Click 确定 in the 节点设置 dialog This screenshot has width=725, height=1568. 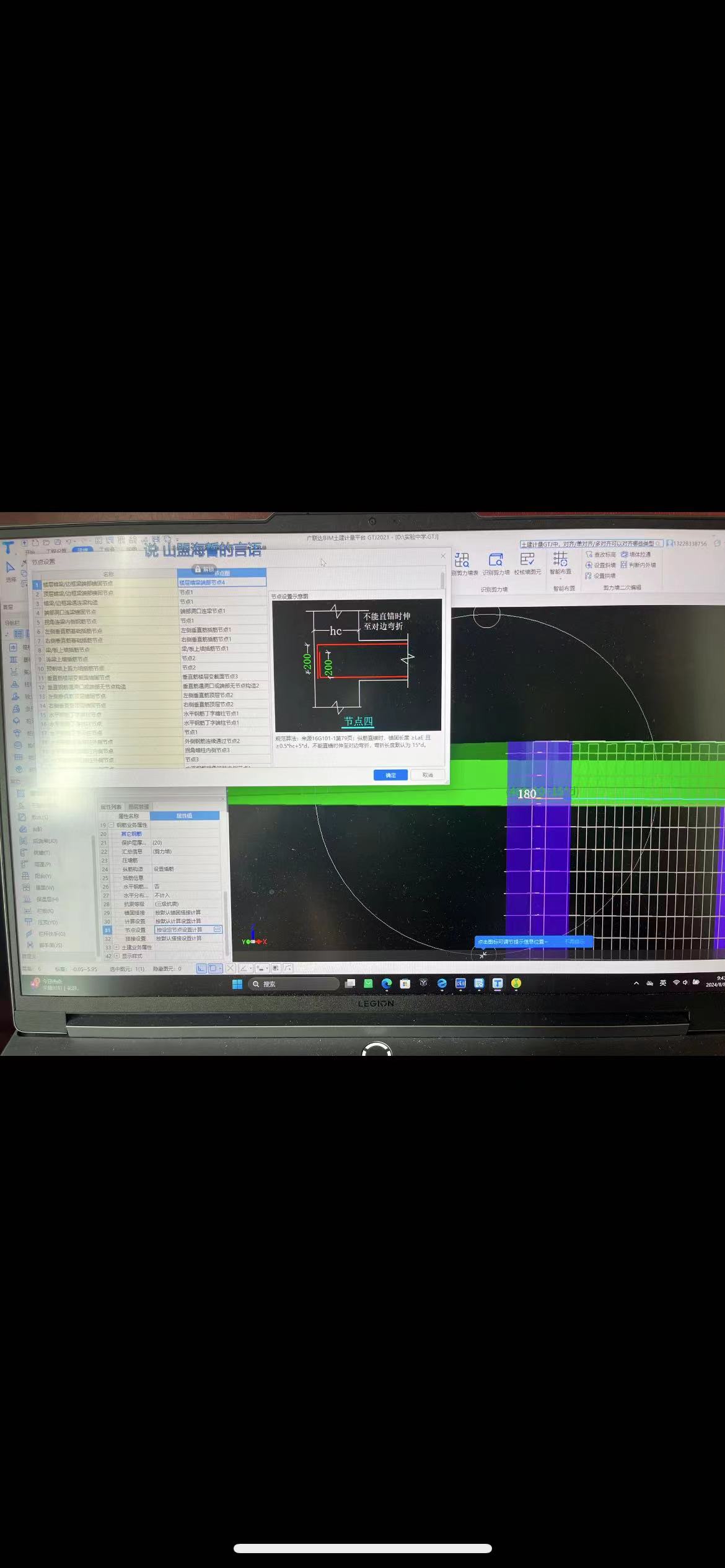click(390, 775)
